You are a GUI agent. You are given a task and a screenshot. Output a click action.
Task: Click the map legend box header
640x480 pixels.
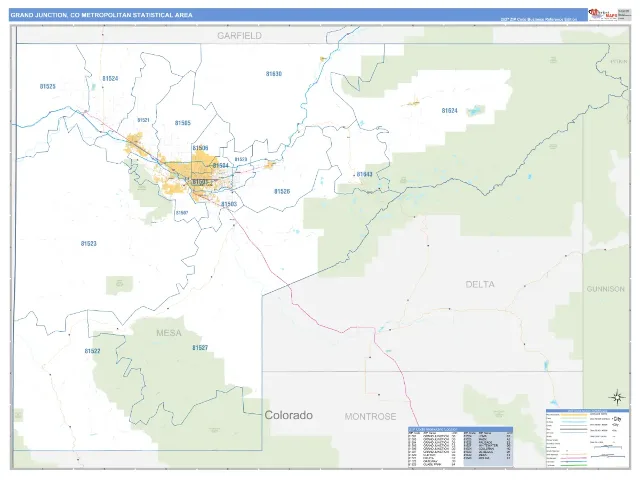[587, 411]
